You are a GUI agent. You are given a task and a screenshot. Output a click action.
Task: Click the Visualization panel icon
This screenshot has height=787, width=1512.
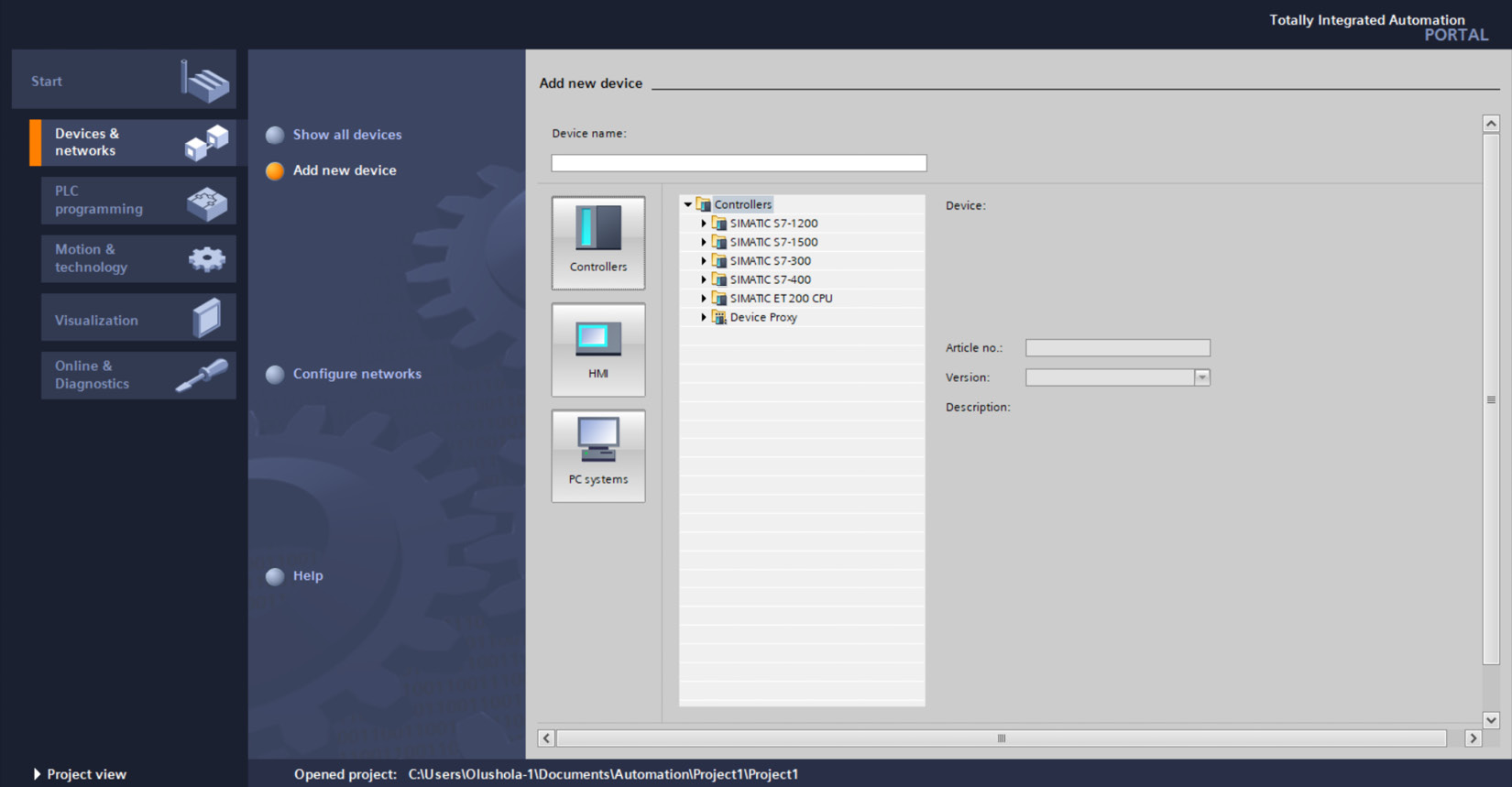coord(207,318)
